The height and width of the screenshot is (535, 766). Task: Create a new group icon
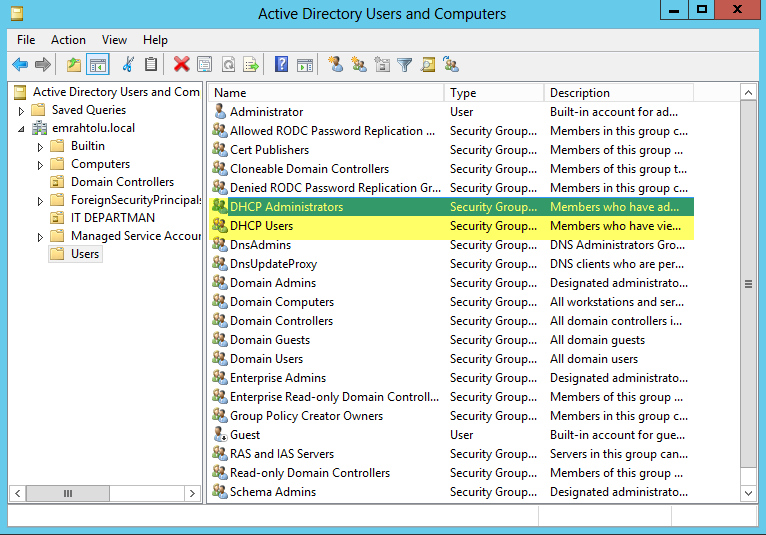[359, 64]
